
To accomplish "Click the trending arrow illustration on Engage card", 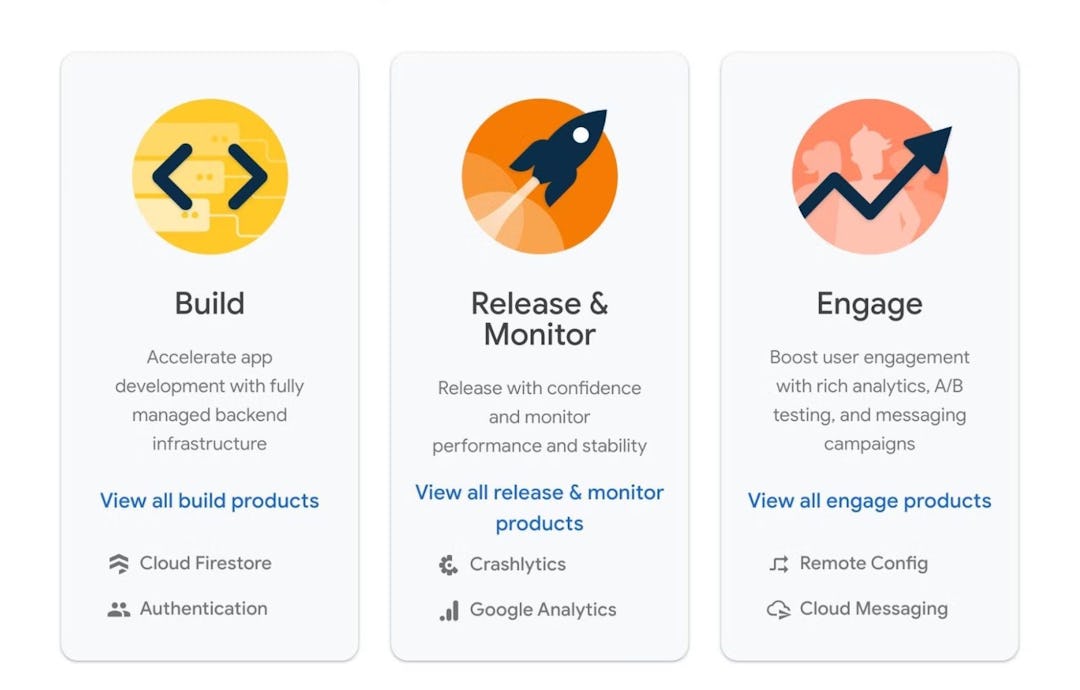I will click(x=869, y=175).
